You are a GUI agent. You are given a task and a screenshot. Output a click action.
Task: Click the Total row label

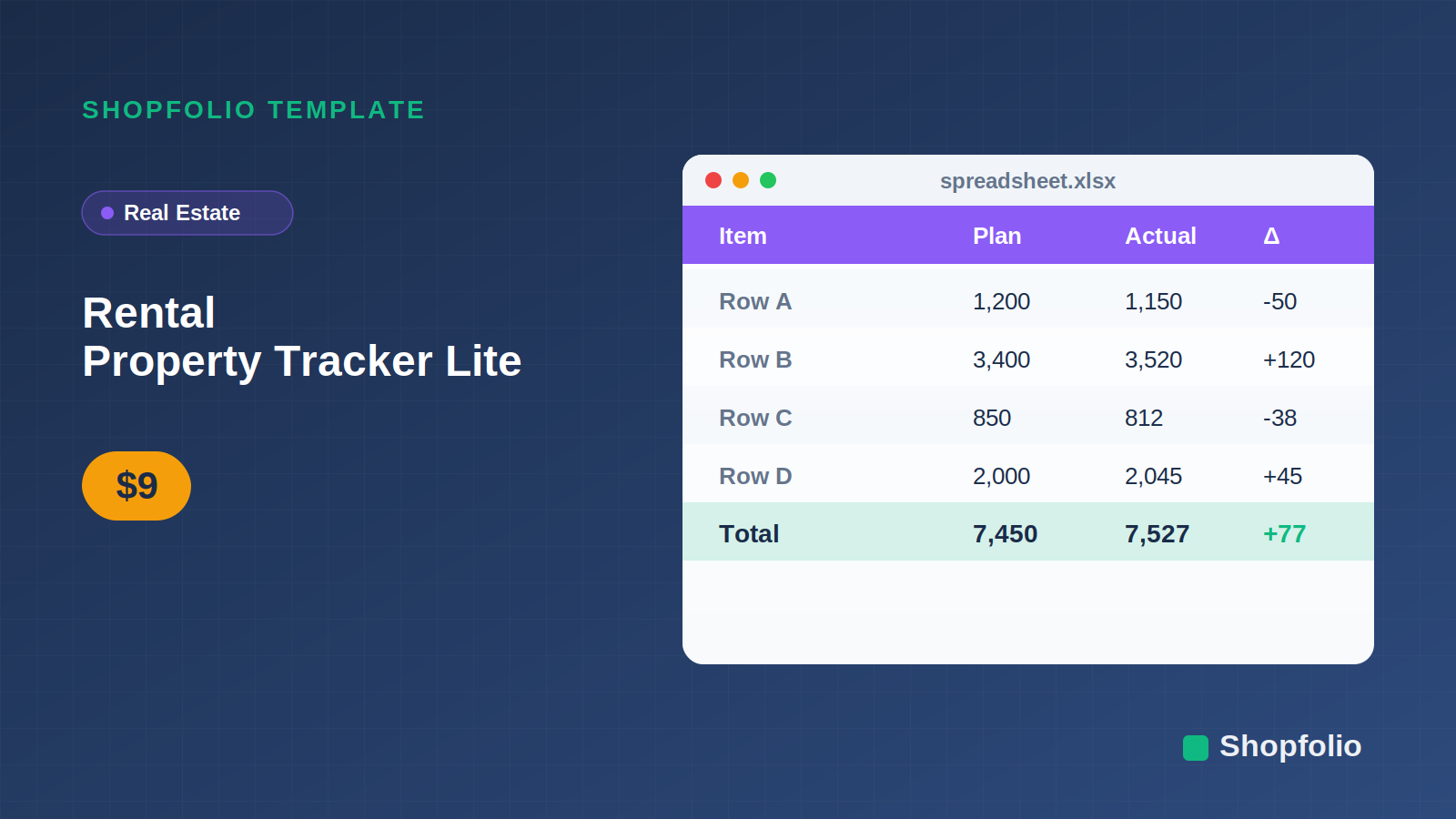(x=749, y=533)
